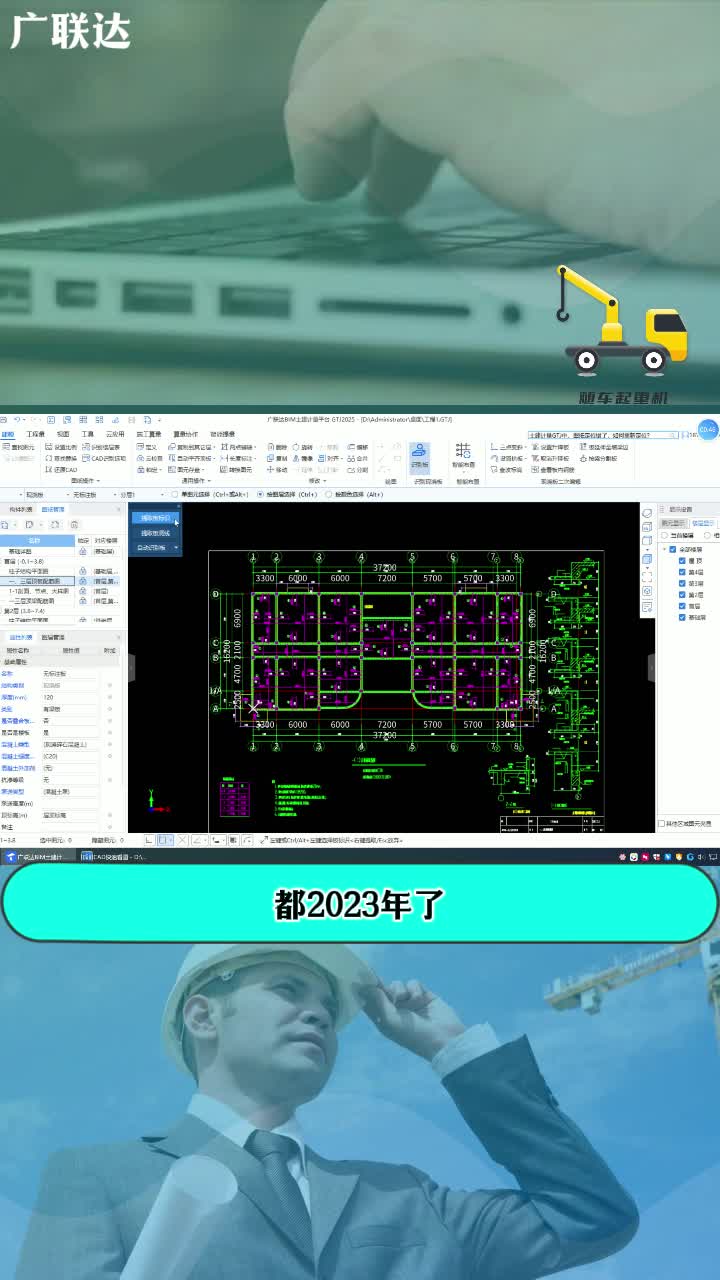The width and height of the screenshot is (720, 1280).
Task: Click the 云检查 cloud check tool
Action: coord(149,458)
